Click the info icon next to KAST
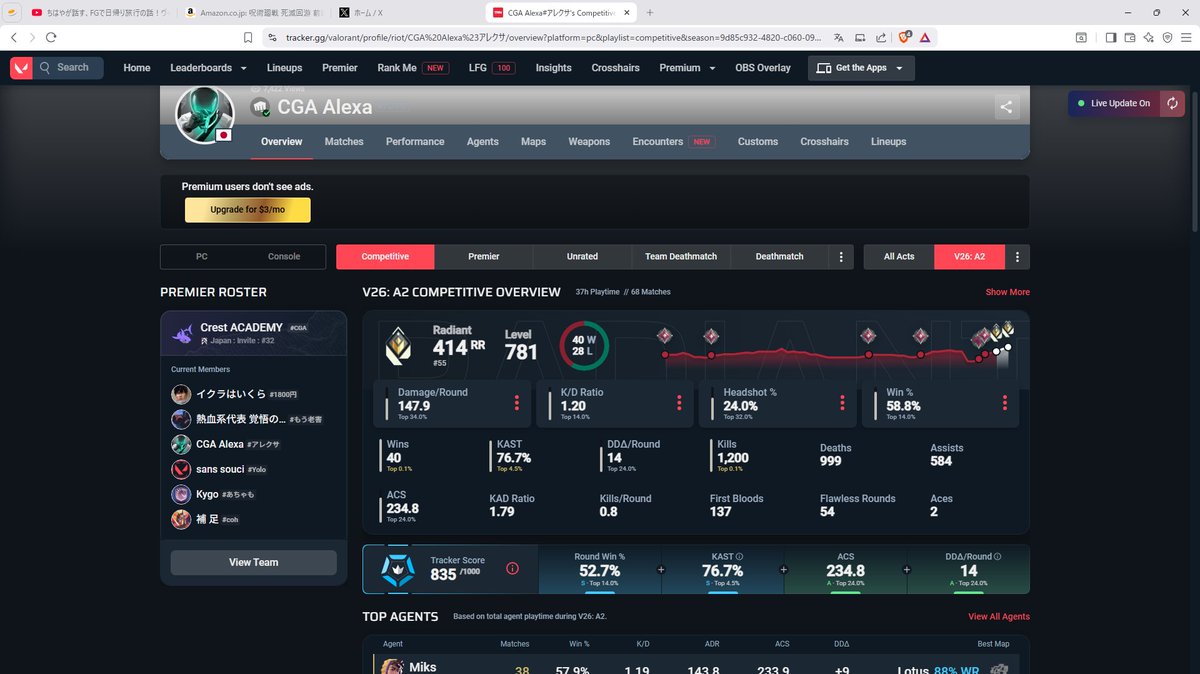Image resolution: width=1200 pixels, height=674 pixels. point(740,557)
